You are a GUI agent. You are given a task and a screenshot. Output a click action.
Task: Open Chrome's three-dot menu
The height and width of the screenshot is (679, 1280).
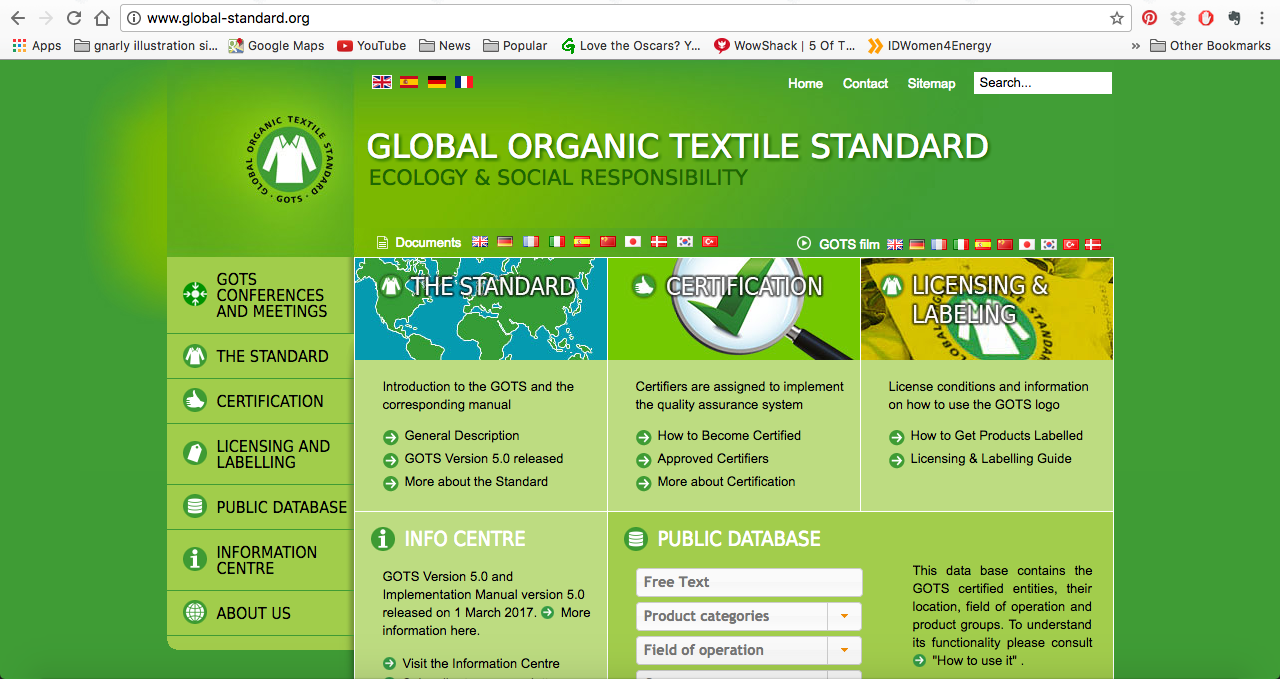1262,18
